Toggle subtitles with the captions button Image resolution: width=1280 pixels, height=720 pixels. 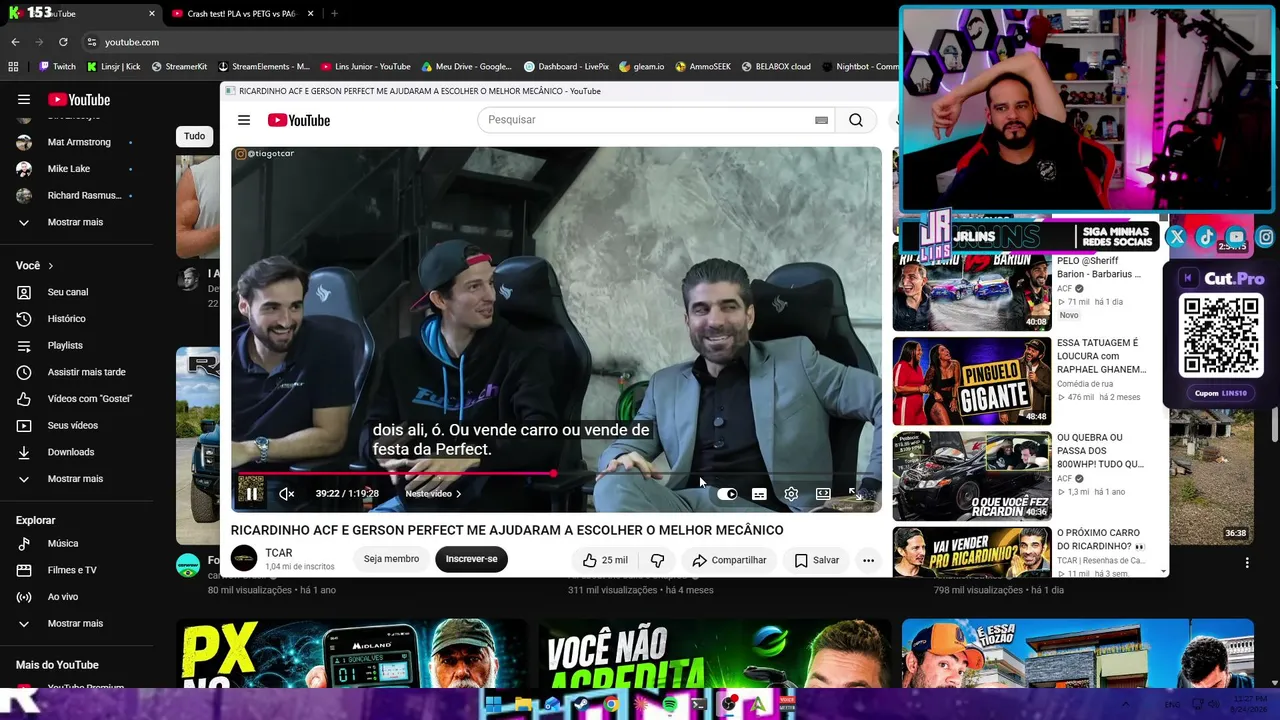[x=759, y=494]
